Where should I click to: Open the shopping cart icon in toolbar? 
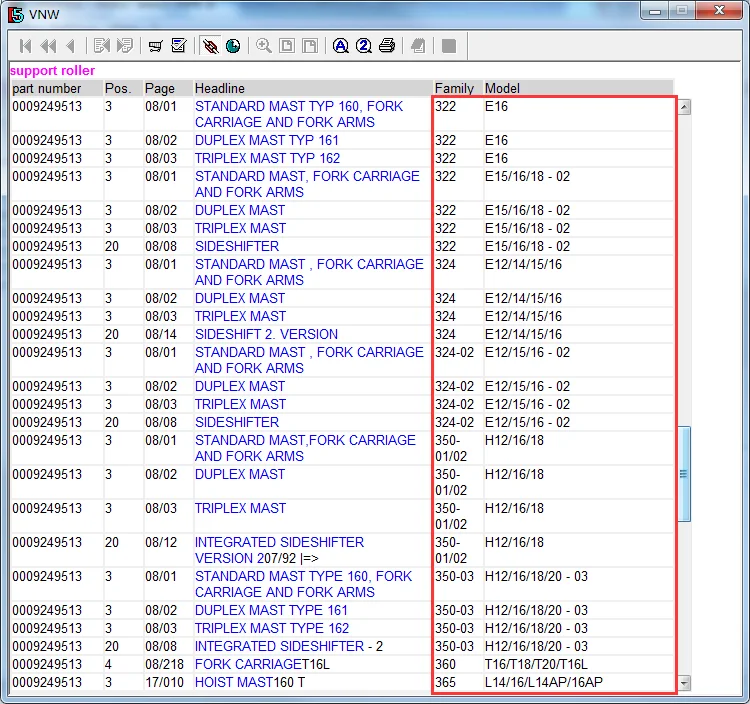click(156, 46)
